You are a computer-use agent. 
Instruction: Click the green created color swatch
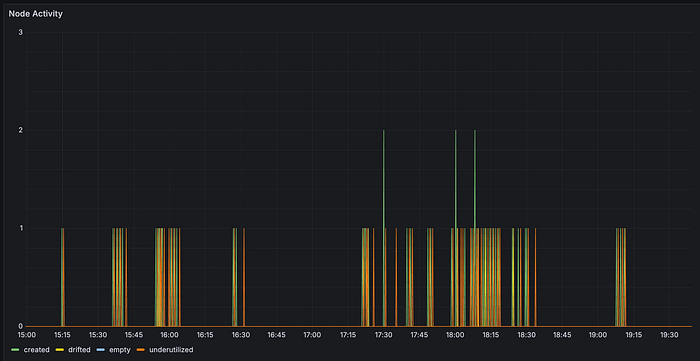[x=16, y=350]
